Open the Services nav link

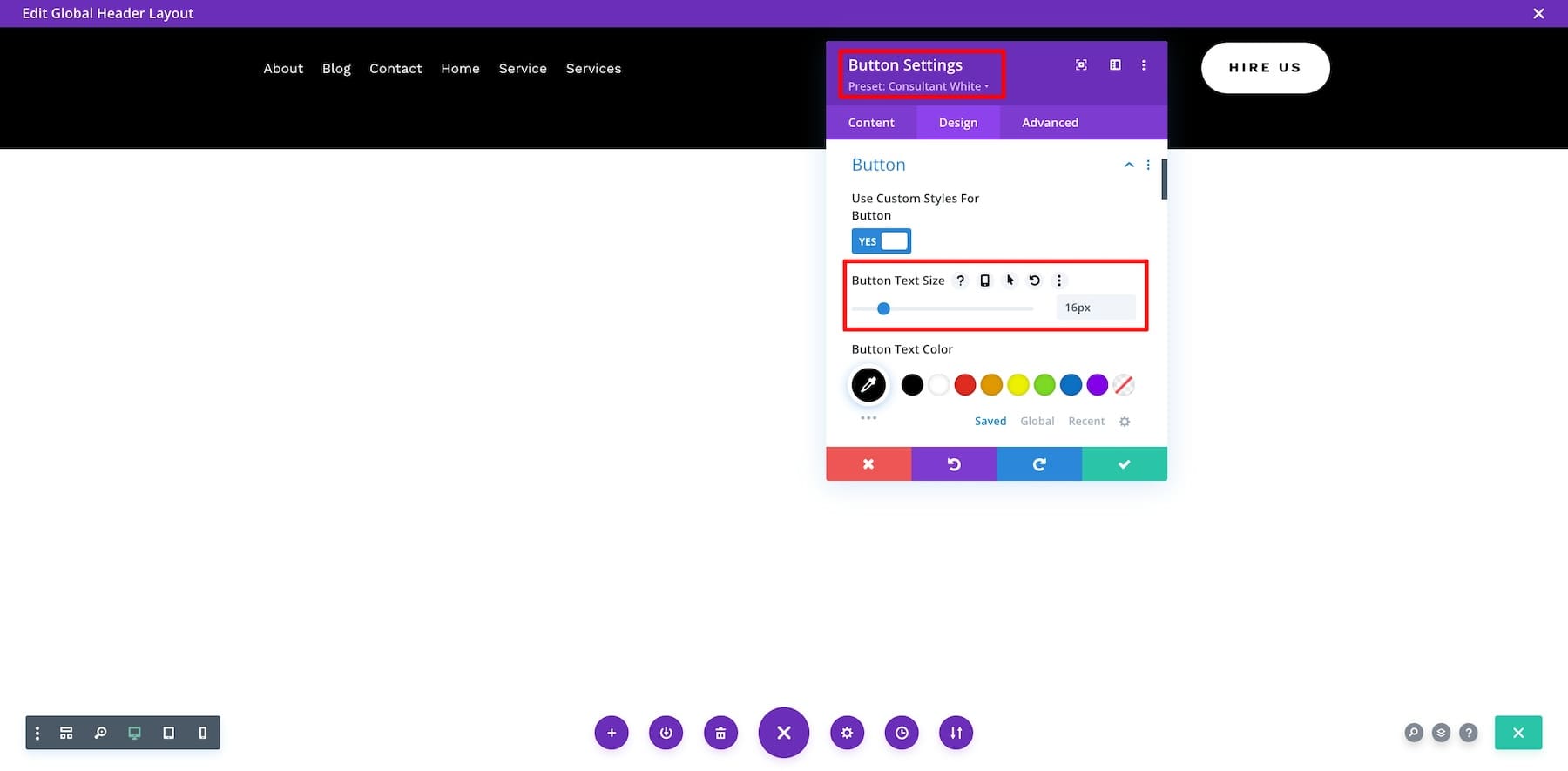593,68
